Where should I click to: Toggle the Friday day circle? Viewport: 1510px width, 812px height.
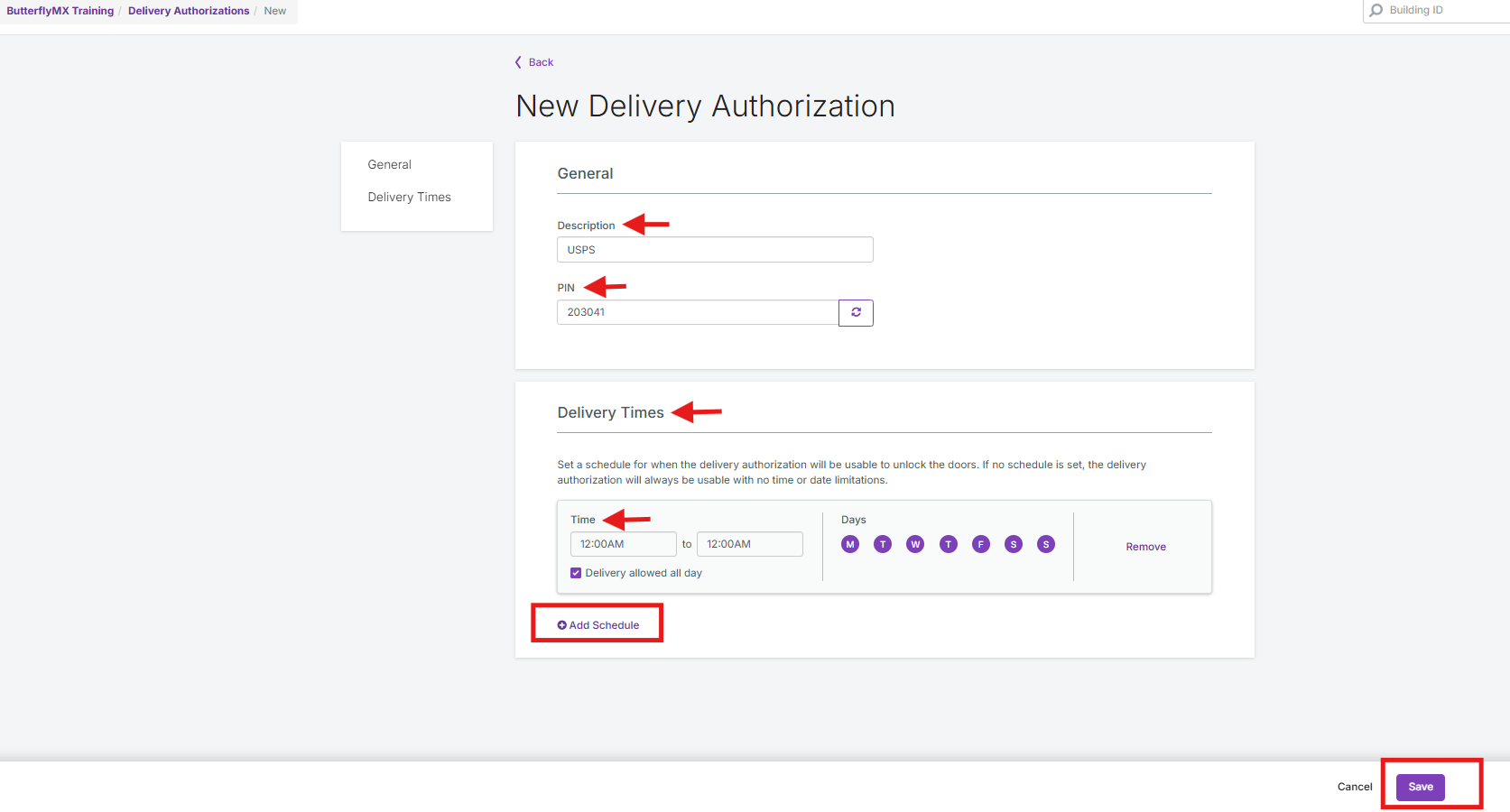(x=980, y=544)
